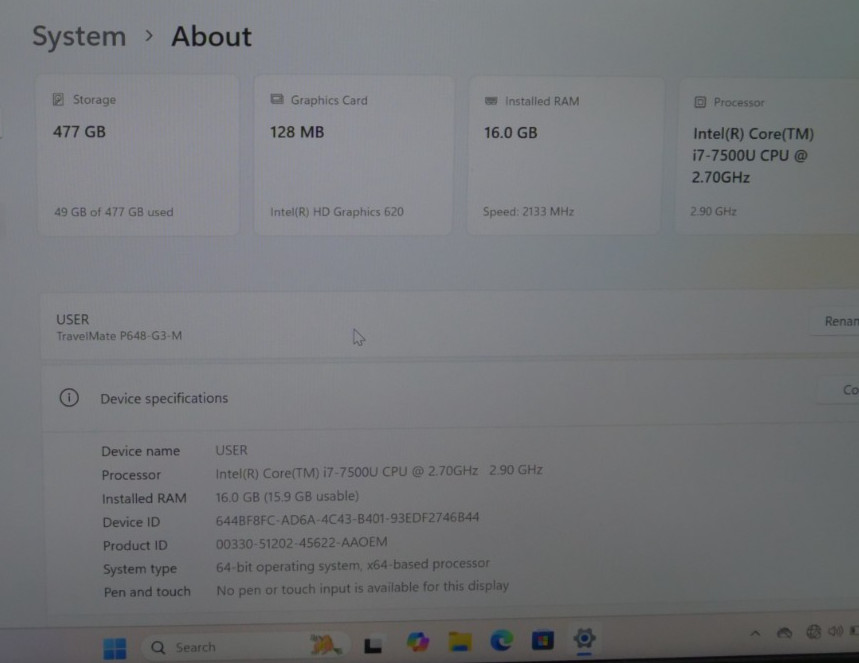
Task: Select the Product ID value 00330-51202-45622-AAOEM
Action: 301,543
